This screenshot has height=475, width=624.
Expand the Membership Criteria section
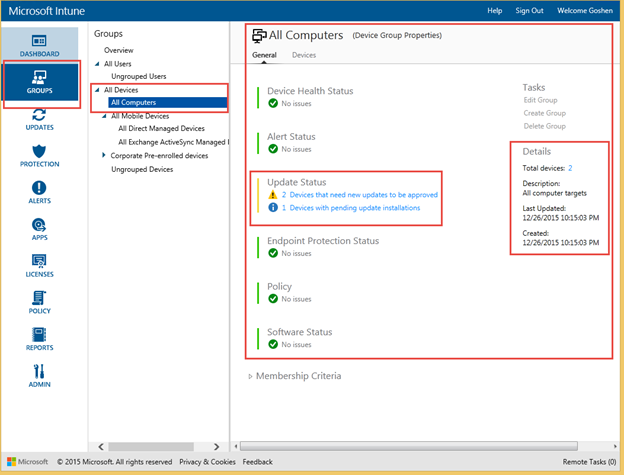pyautogui.click(x=250, y=376)
